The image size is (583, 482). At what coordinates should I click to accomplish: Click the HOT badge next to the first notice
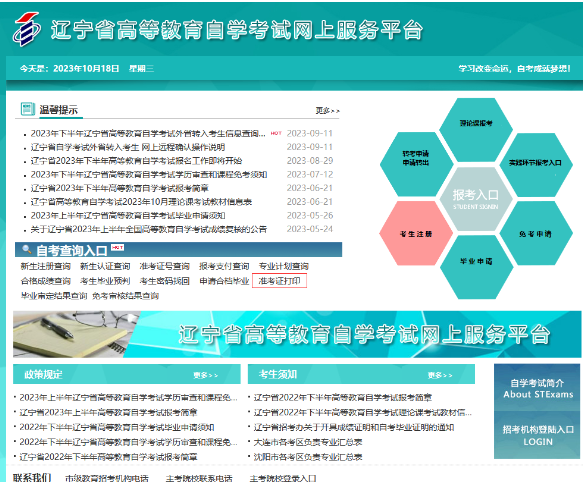(276, 133)
